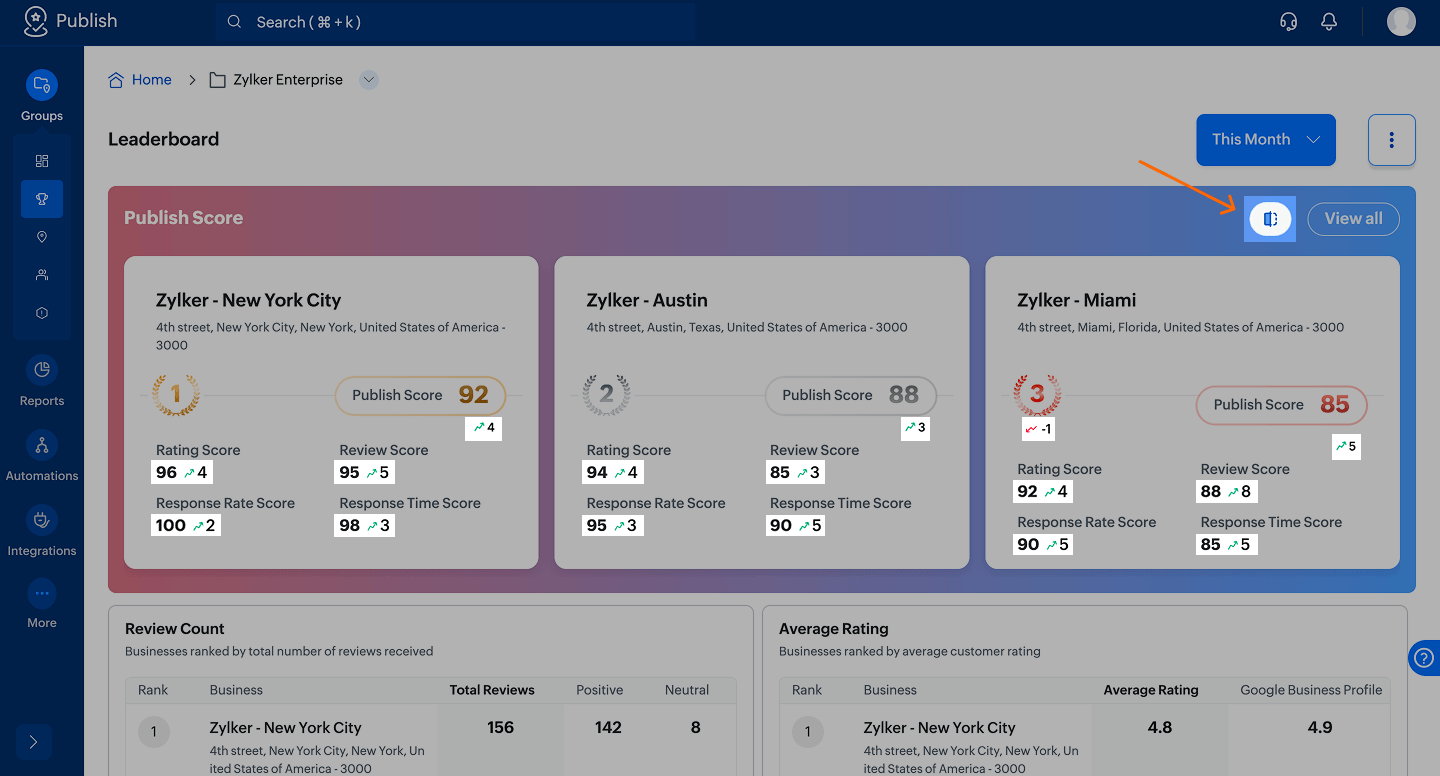Click New York City Rating Score 96
Screen dimensions: 1440x776
pos(166,473)
